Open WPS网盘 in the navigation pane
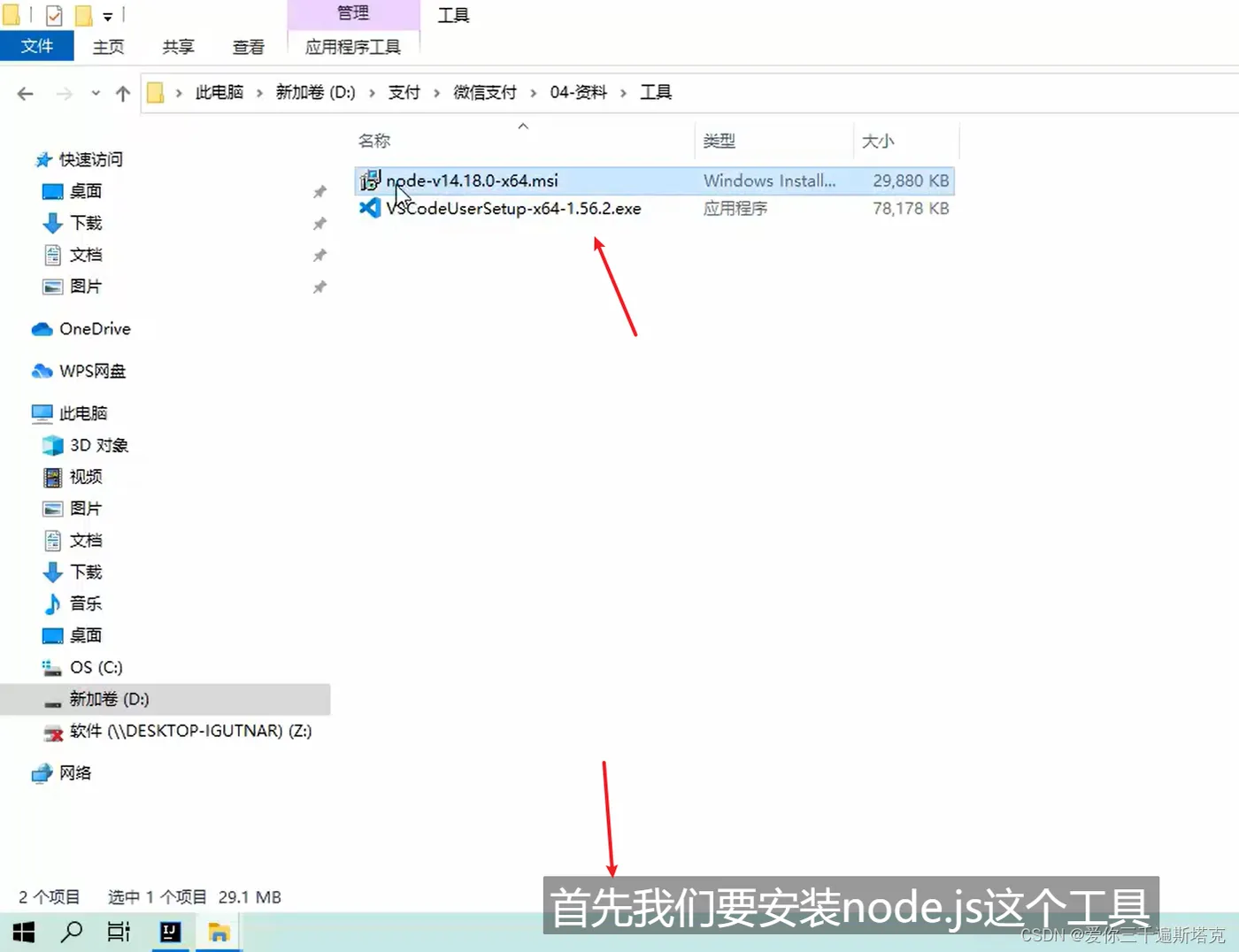 tap(92, 372)
